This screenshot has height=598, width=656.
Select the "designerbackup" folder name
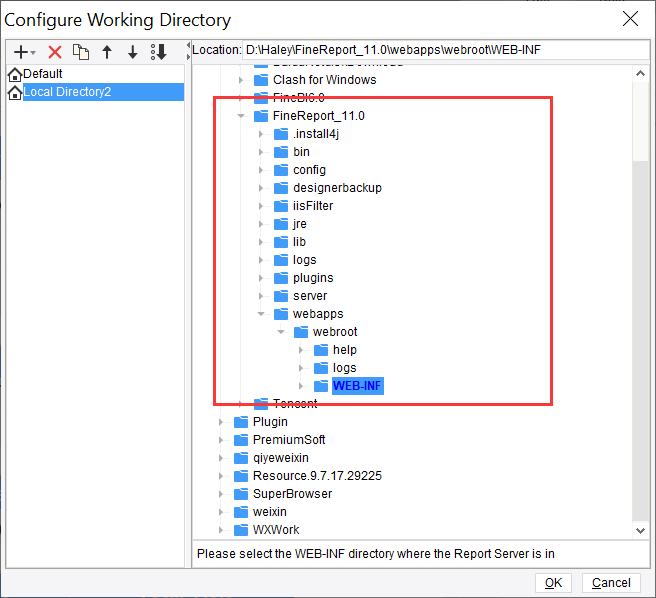pyautogui.click(x=337, y=188)
